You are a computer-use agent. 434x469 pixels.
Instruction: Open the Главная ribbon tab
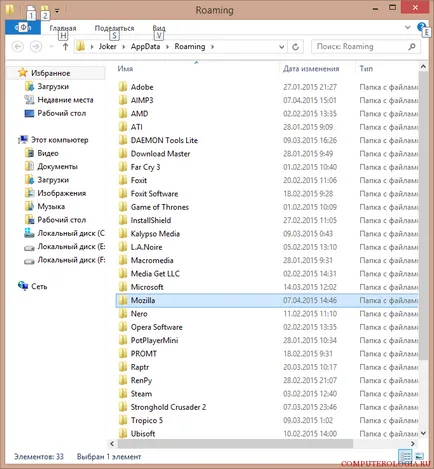tap(63, 28)
